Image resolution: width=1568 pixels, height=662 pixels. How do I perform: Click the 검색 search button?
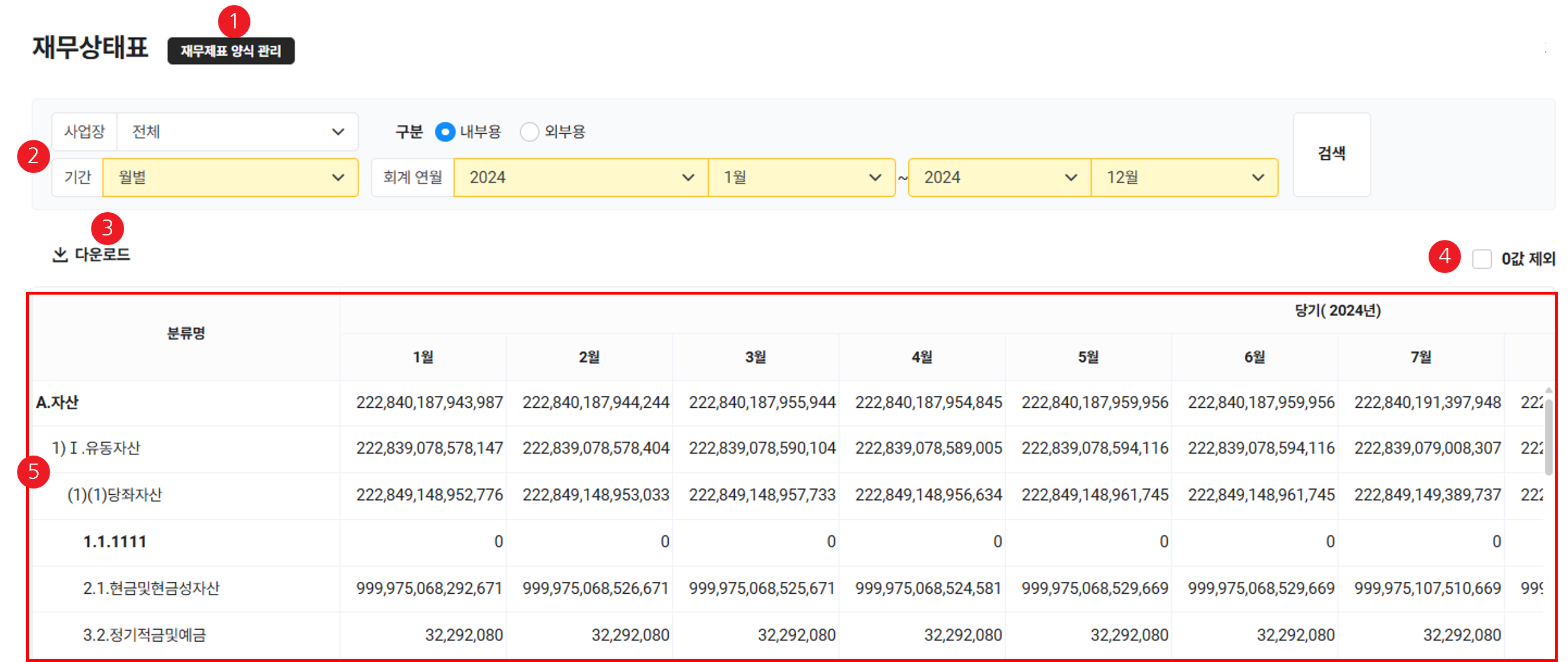[1331, 154]
